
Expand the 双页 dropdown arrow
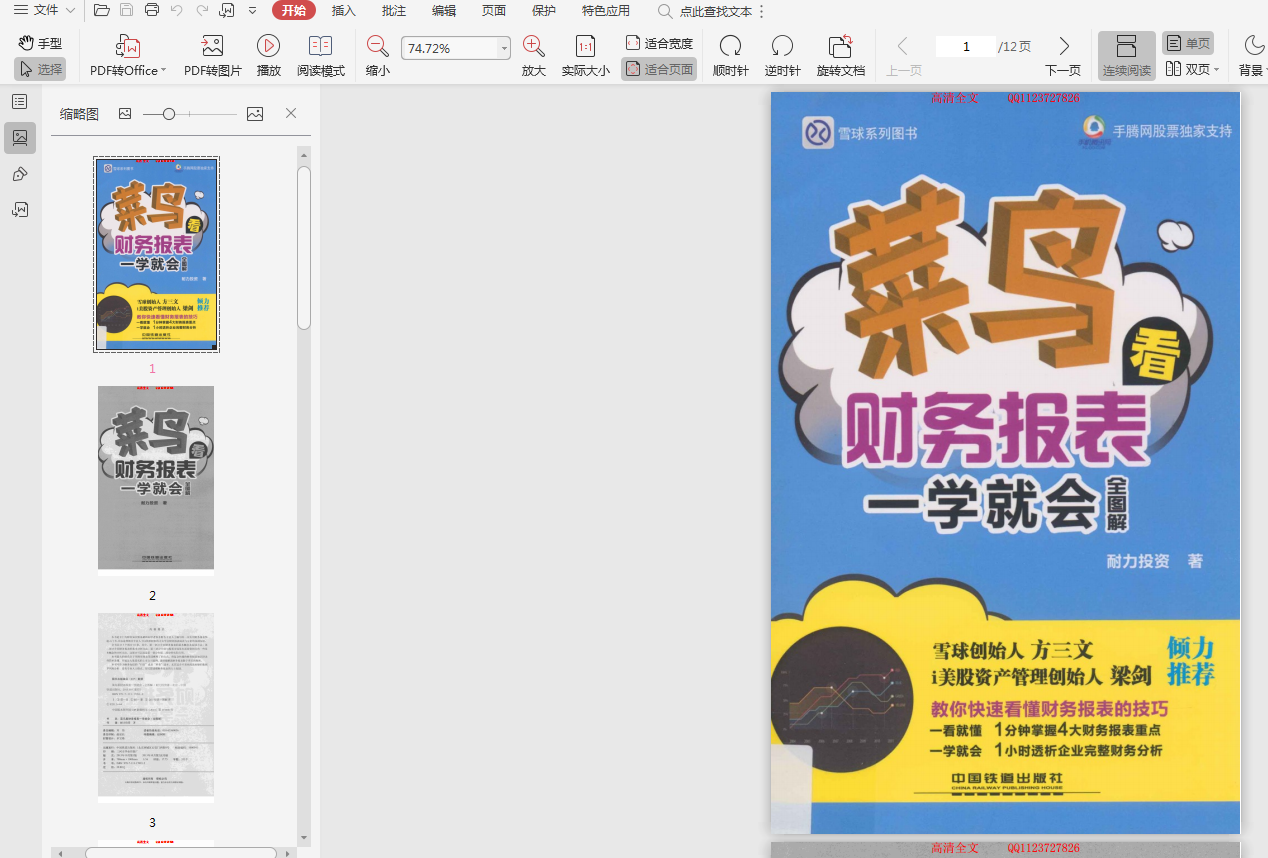(x=1217, y=70)
